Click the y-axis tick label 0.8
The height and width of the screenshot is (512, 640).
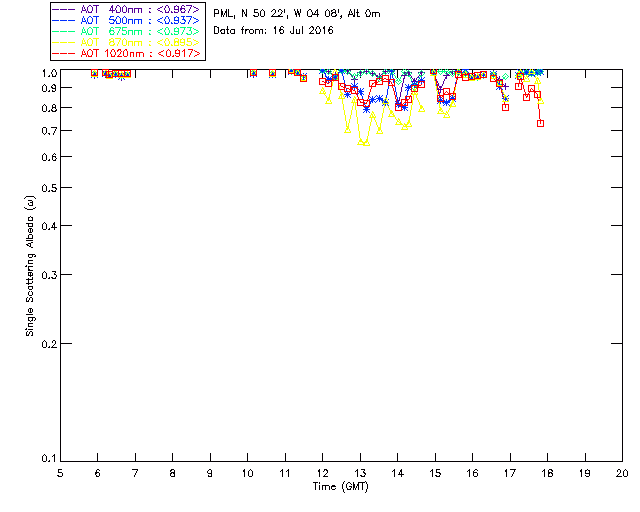point(49,108)
